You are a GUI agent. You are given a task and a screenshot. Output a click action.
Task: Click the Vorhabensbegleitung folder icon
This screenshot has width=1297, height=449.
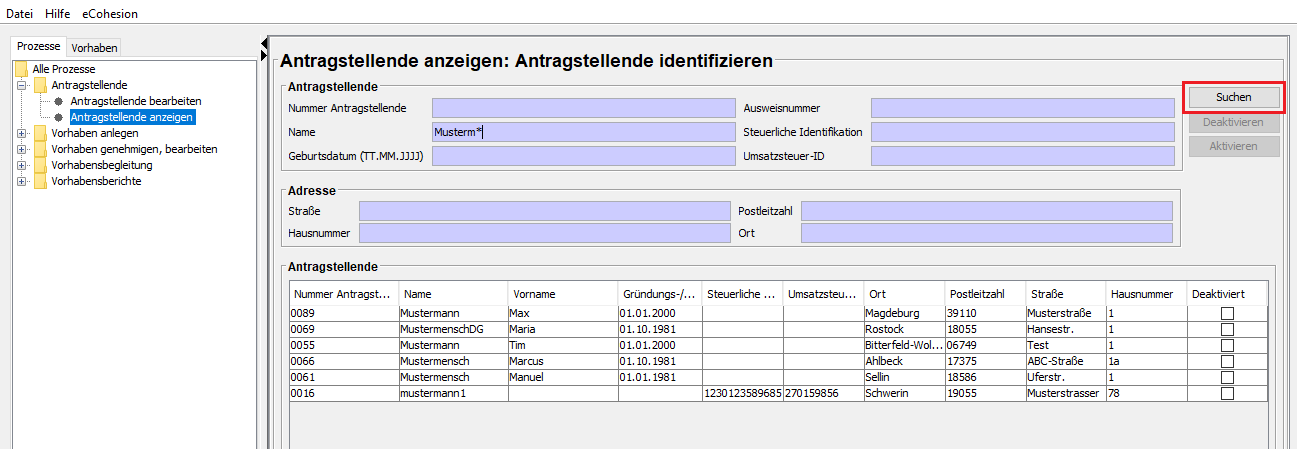click(40, 165)
